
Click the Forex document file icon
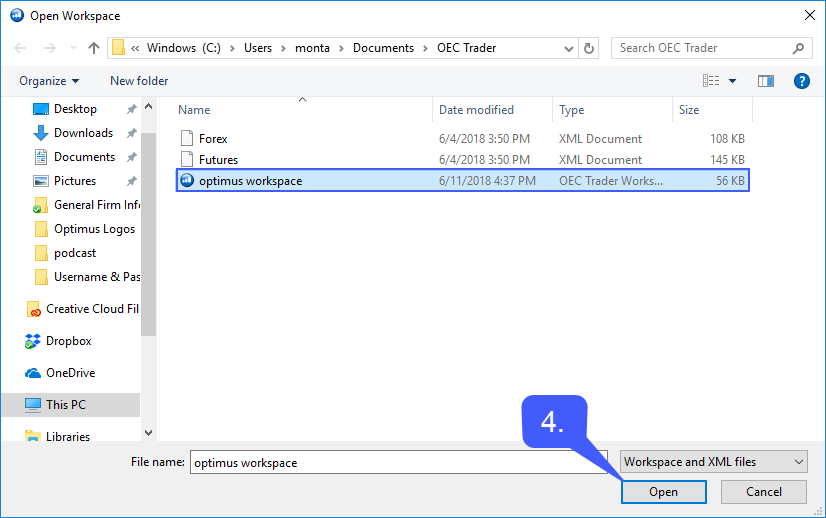click(186, 138)
